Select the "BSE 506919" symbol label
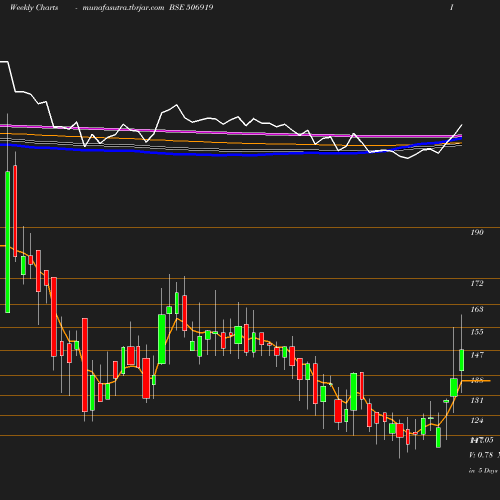 pyautogui.click(x=191, y=8)
